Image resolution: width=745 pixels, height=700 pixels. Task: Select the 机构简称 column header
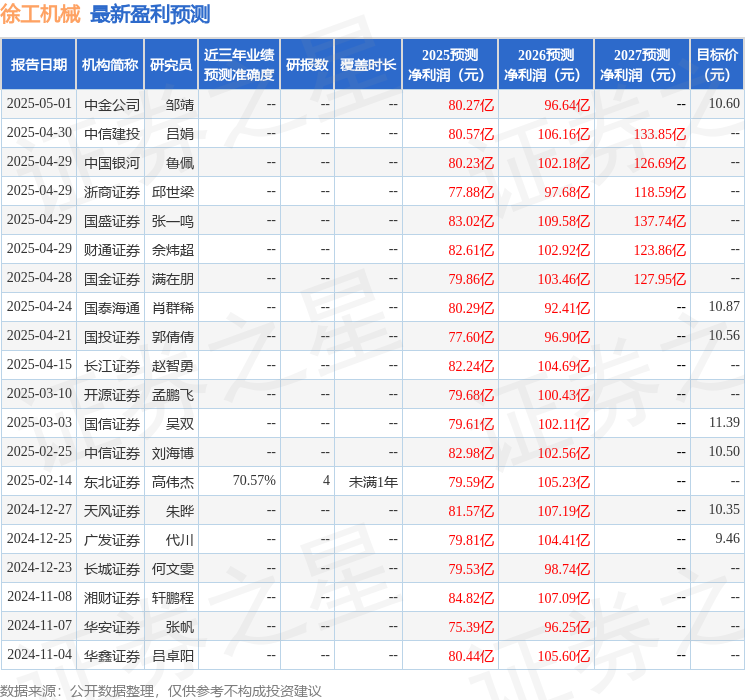[110, 64]
